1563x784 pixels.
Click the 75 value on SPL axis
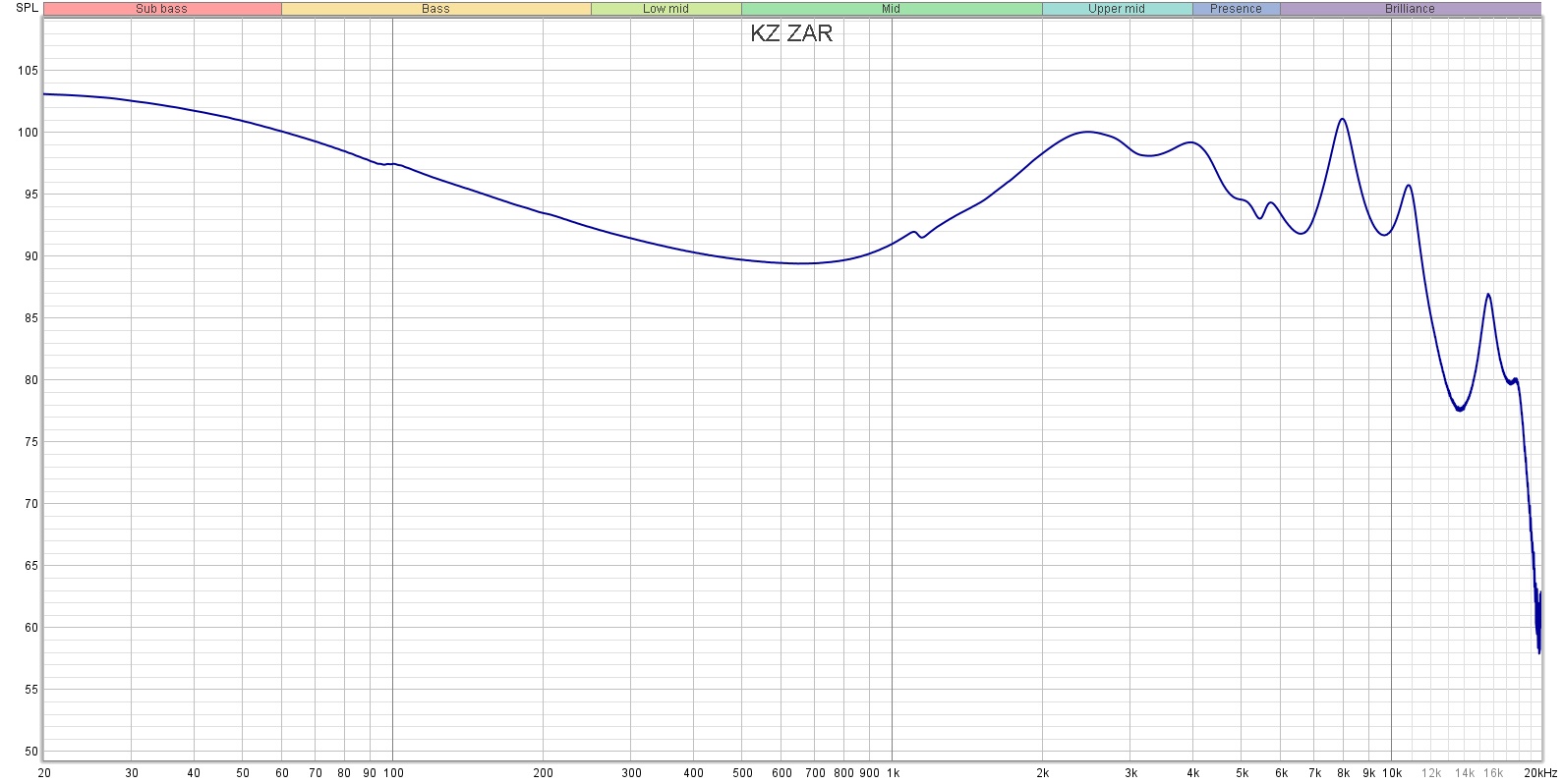30,442
